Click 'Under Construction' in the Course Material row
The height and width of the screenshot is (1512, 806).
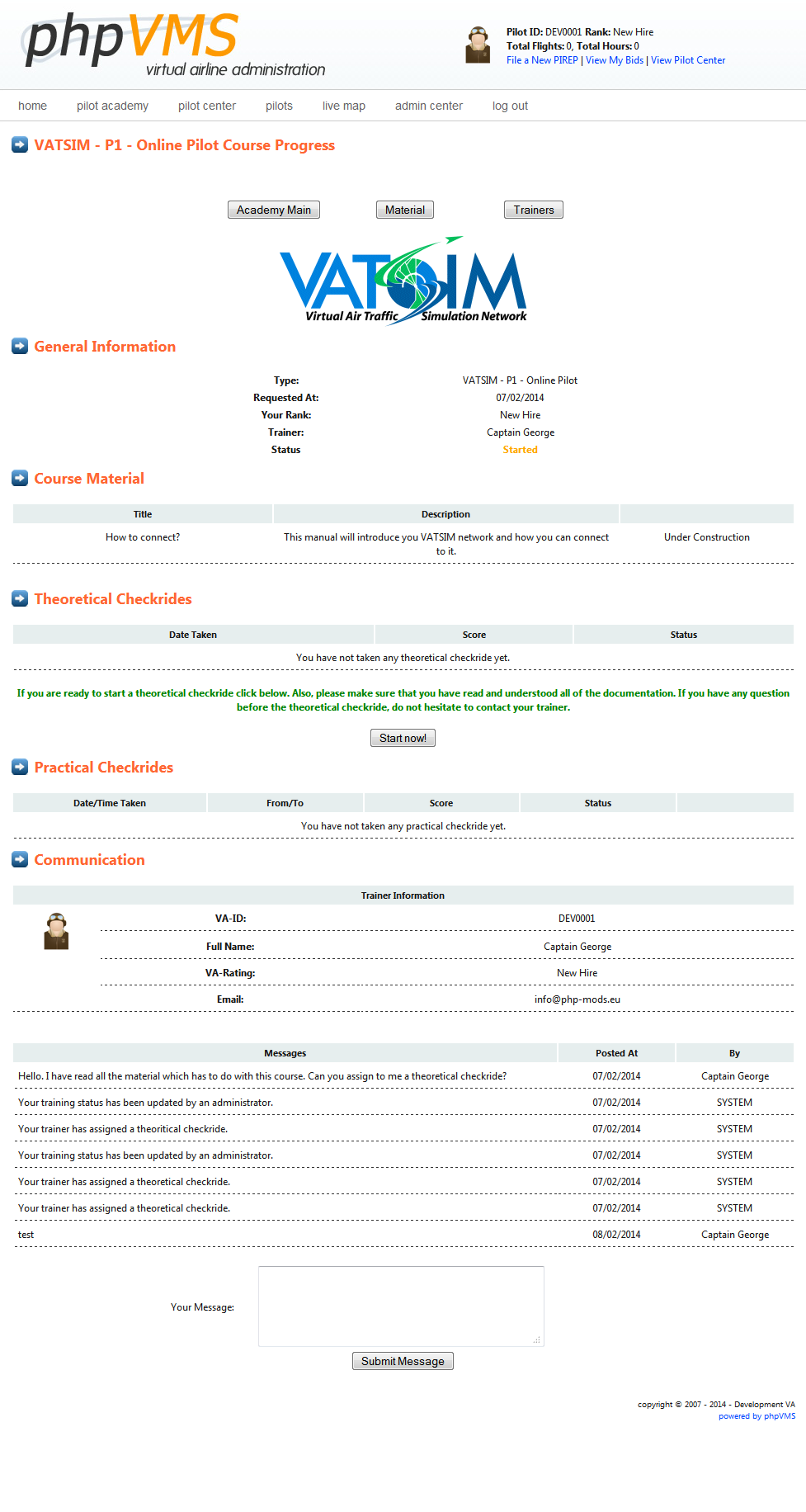[707, 537]
